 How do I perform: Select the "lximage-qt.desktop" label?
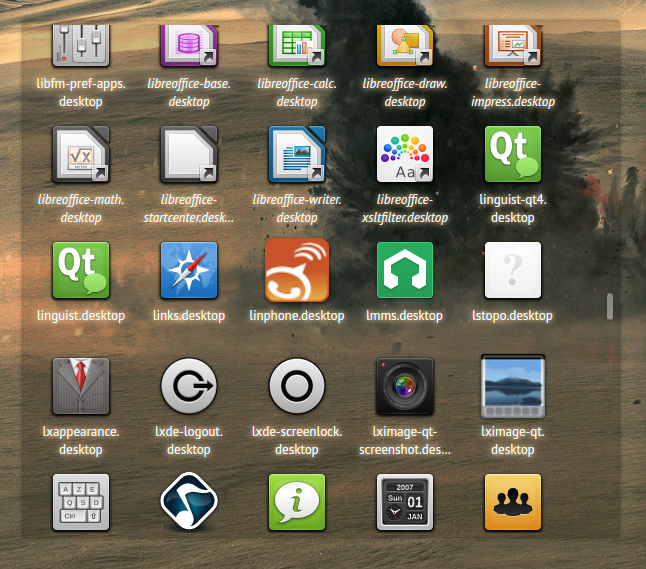click(x=513, y=440)
